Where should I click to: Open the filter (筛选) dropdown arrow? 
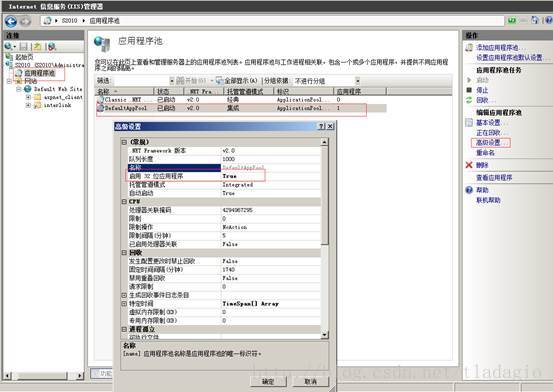tap(172, 81)
